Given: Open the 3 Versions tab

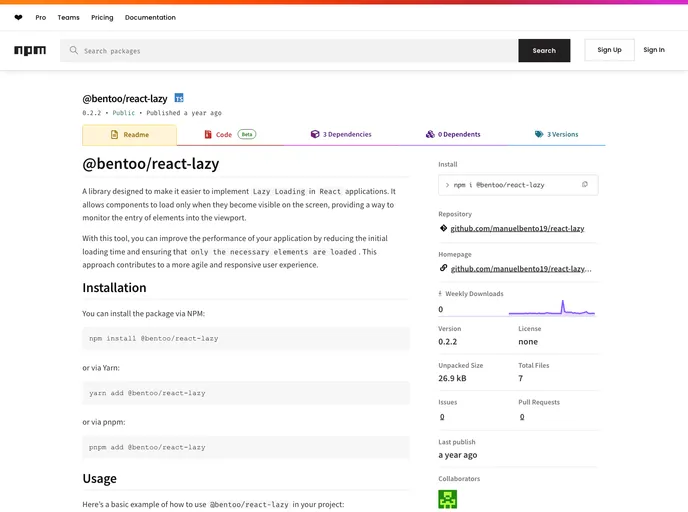Looking at the screenshot, I should (556, 134).
